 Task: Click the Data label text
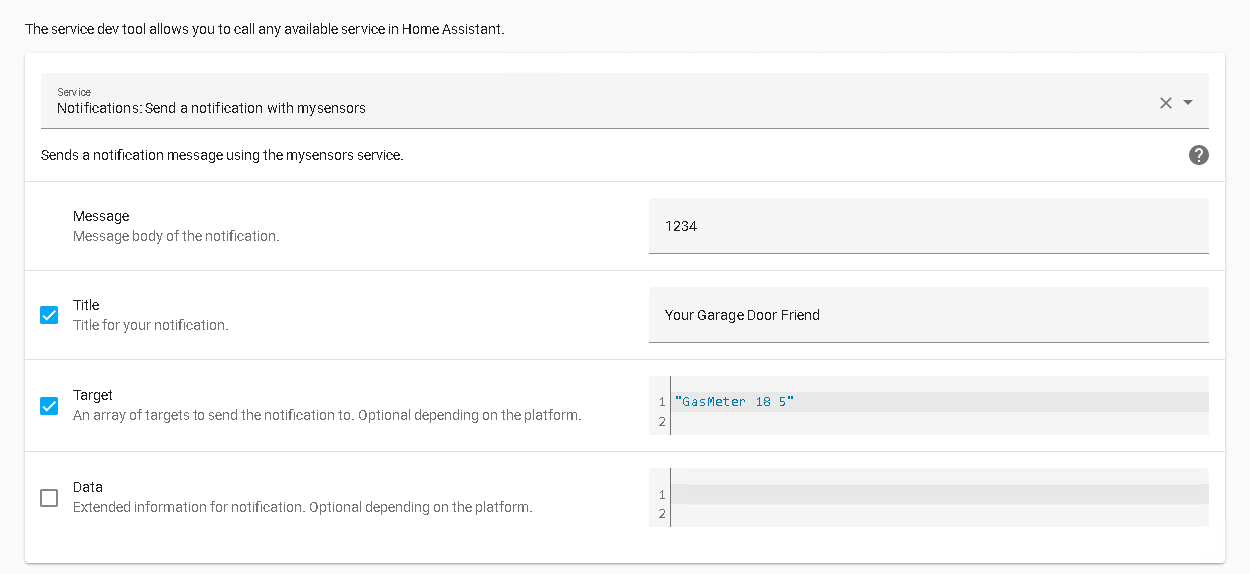click(88, 487)
